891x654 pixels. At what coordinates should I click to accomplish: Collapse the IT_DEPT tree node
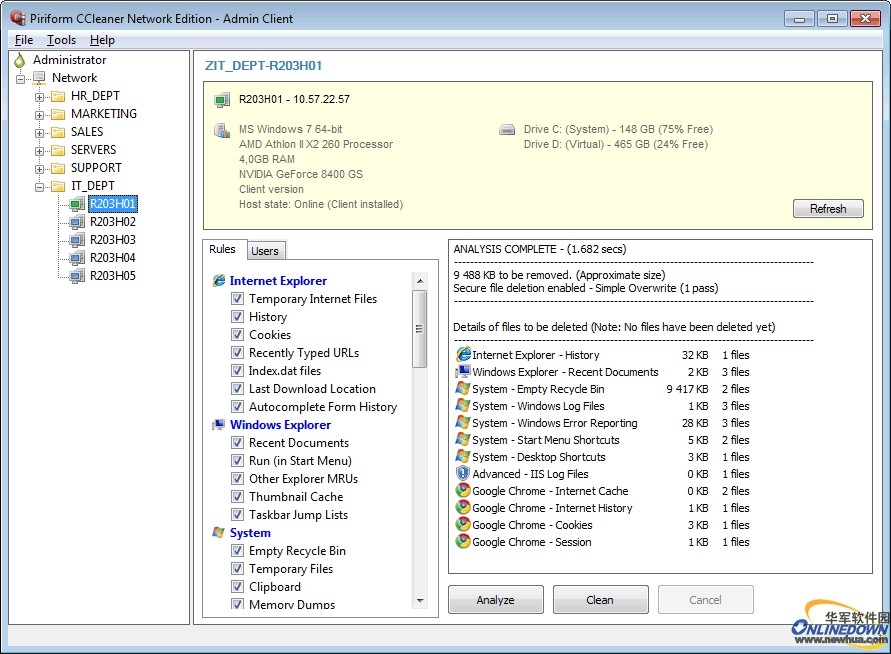[40, 186]
